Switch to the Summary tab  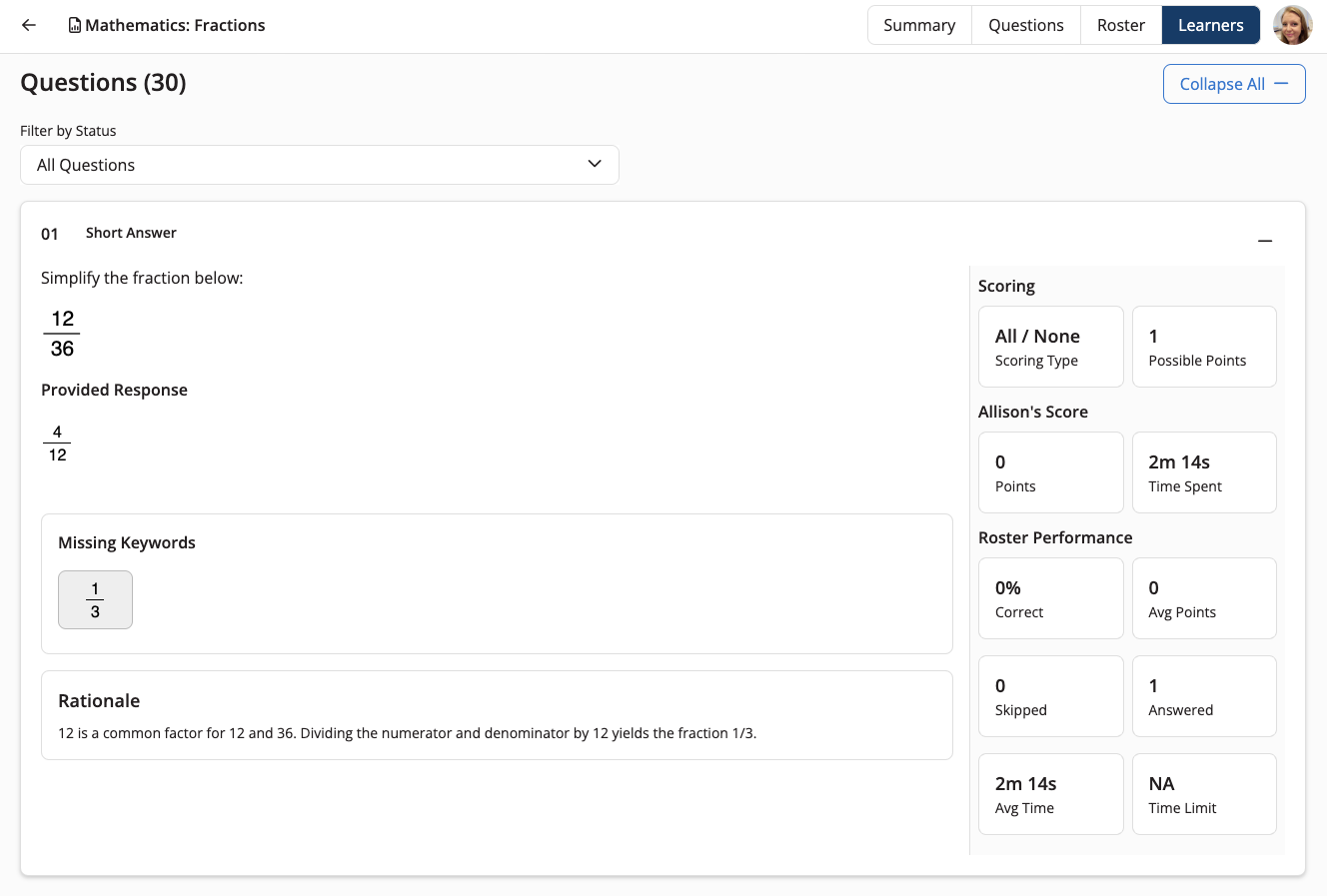coord(919,25)
